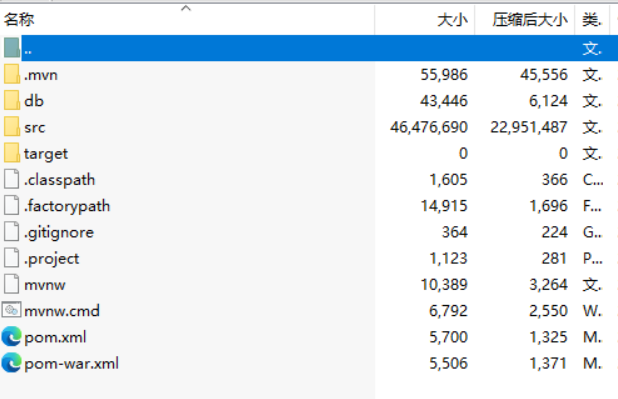Select the .factorypath file name
618x399 pixels.
click(67, 206)
